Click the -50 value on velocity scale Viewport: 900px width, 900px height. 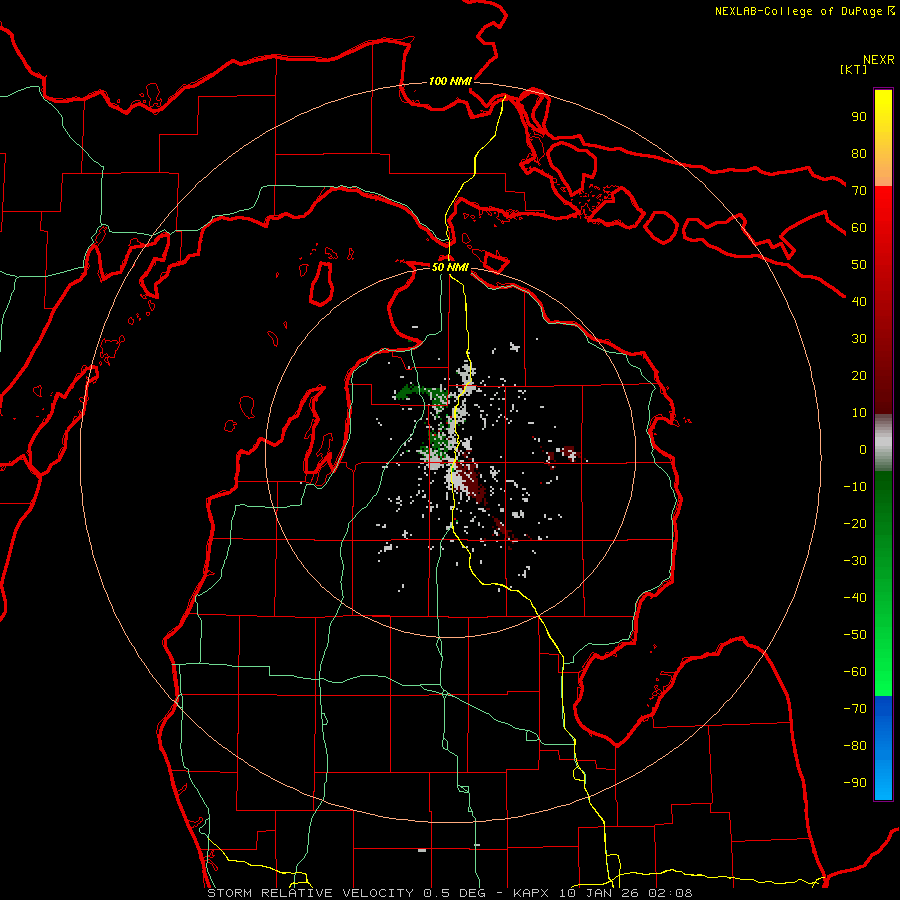(x=855, y=635)
